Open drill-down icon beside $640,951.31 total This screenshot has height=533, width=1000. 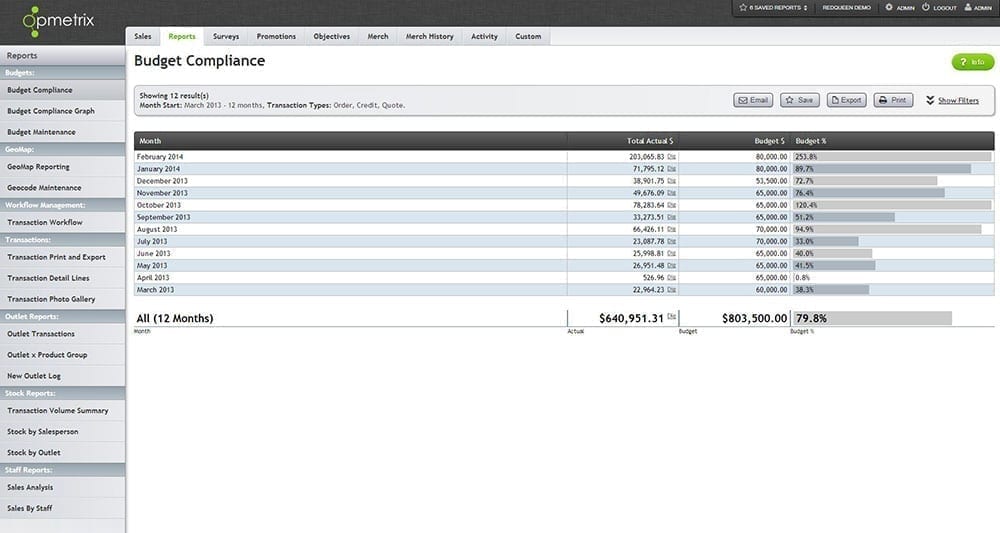672,316
